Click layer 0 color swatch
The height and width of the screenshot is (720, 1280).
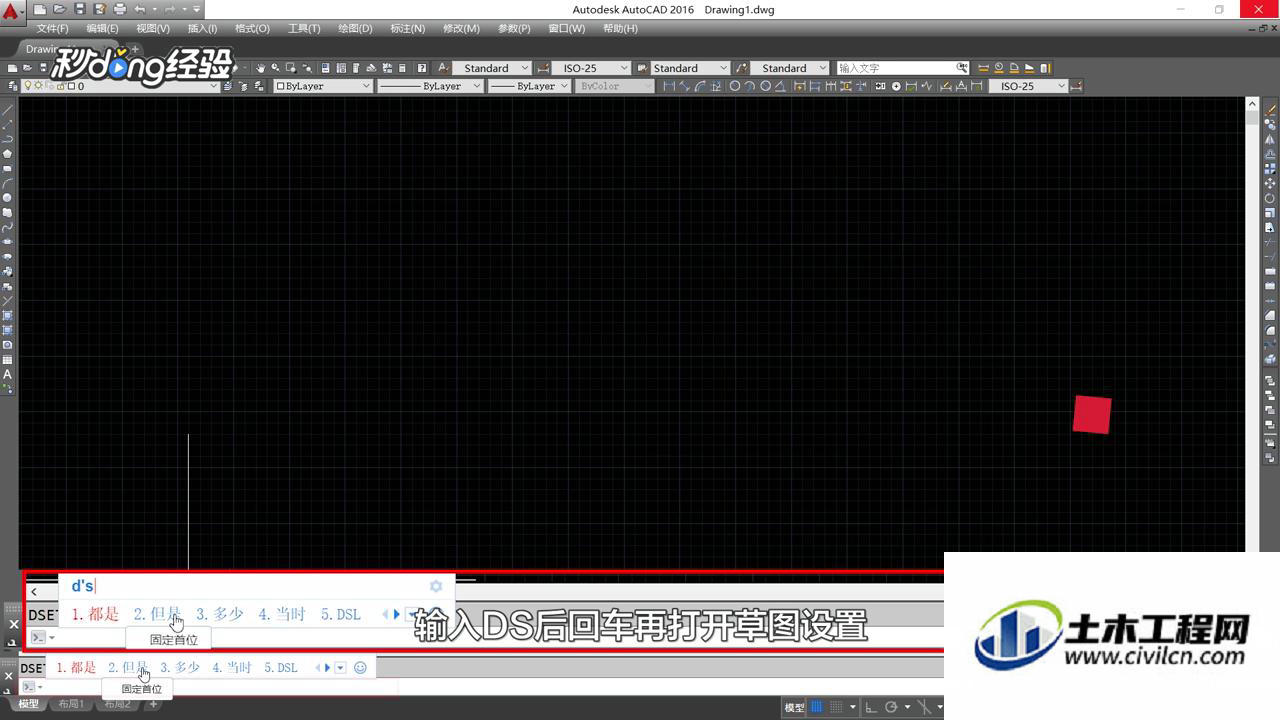click(x=72, y=86)
